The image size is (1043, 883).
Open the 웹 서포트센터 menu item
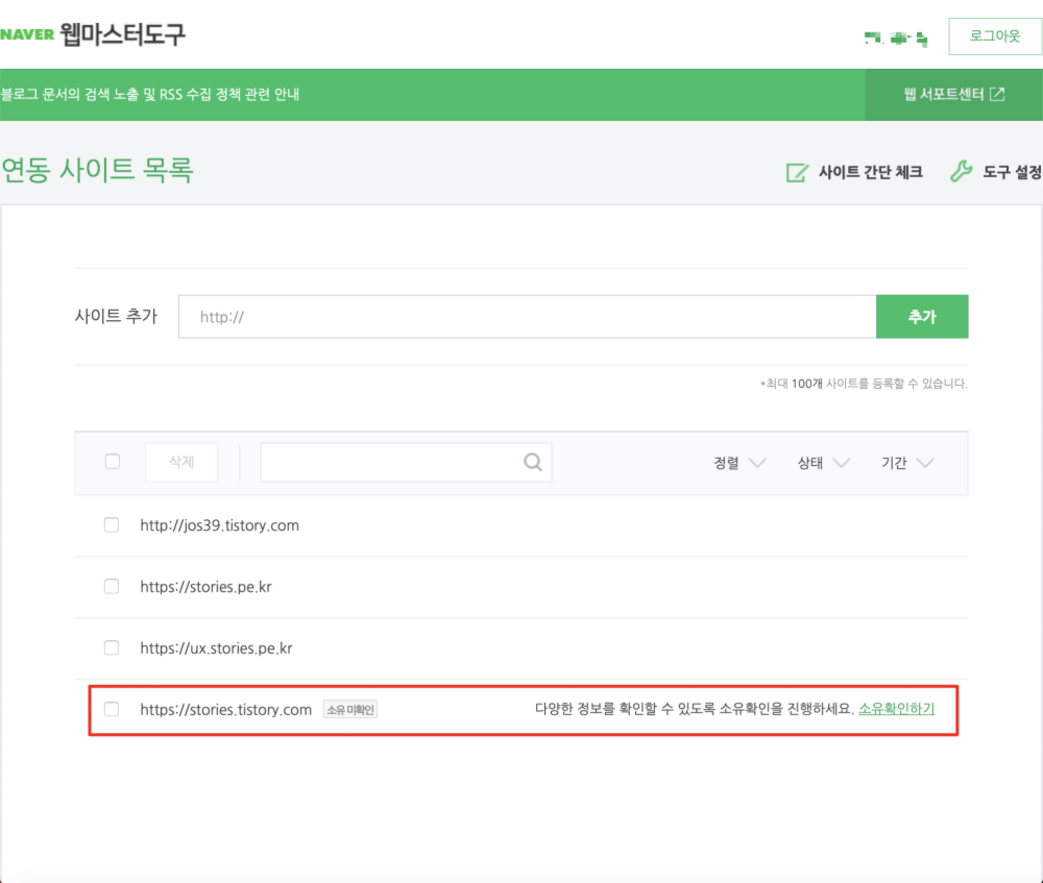(953, 95)
